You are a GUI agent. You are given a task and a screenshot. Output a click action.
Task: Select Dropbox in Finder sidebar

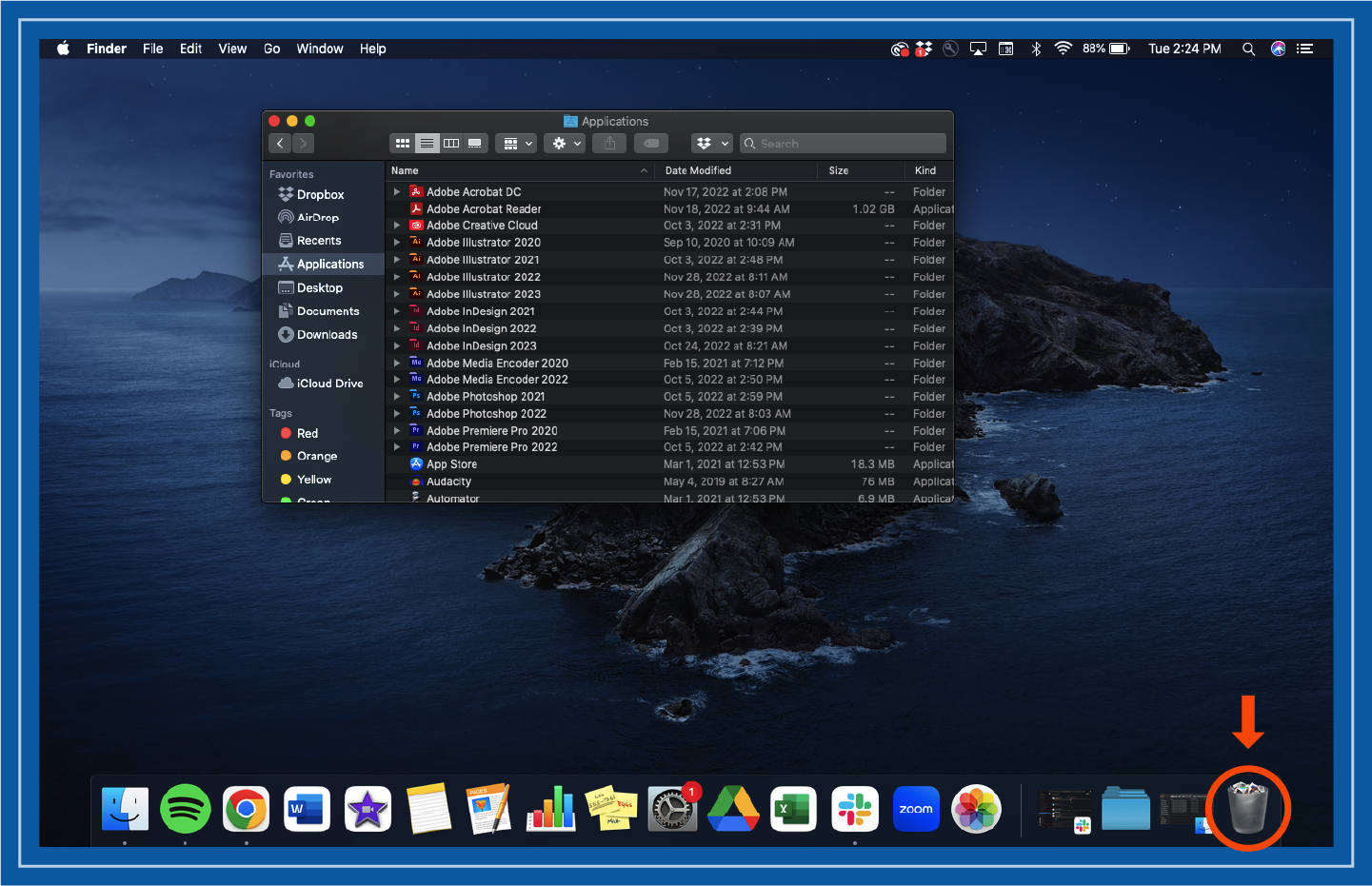click(x=322, y=194)
